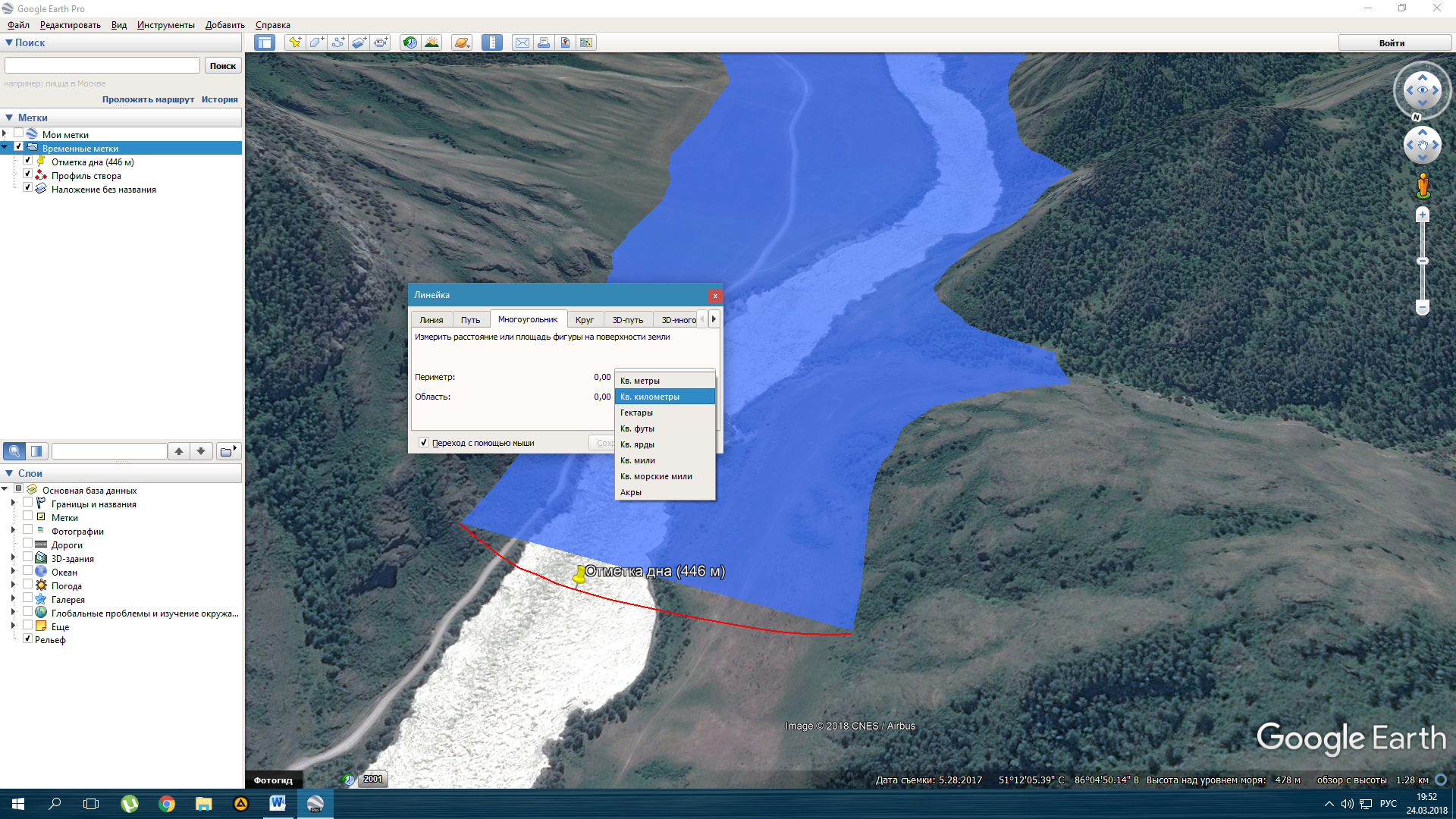Switch to the 'Круг' ruler tab
Screen dimensions: 1456x819
click(x=584, y=320)
